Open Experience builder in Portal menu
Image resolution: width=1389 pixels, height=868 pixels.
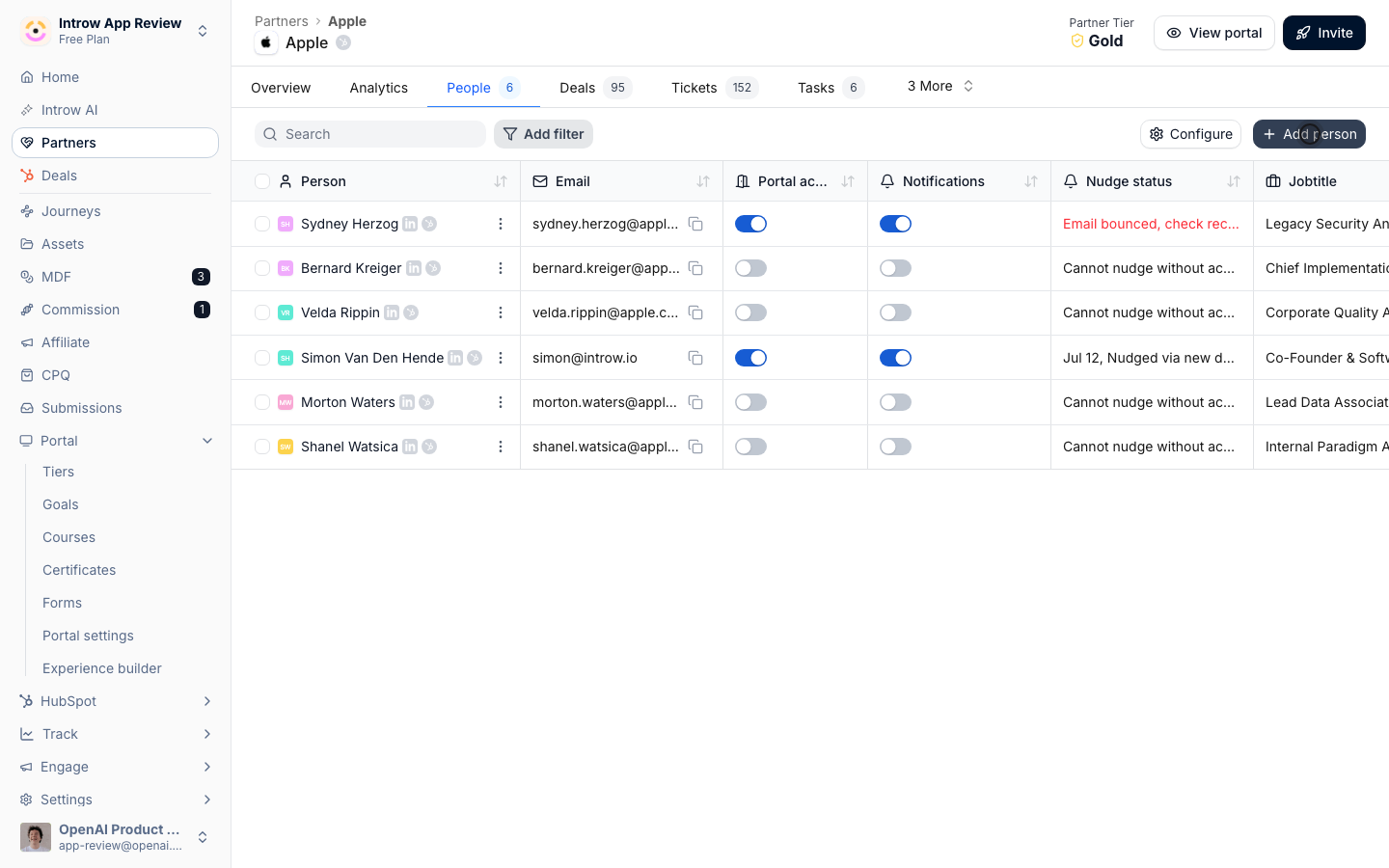click(x=102, y=668)
